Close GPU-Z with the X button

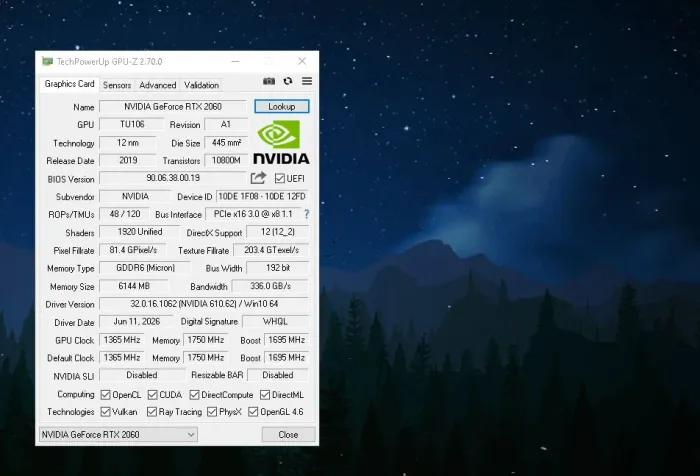302,61
